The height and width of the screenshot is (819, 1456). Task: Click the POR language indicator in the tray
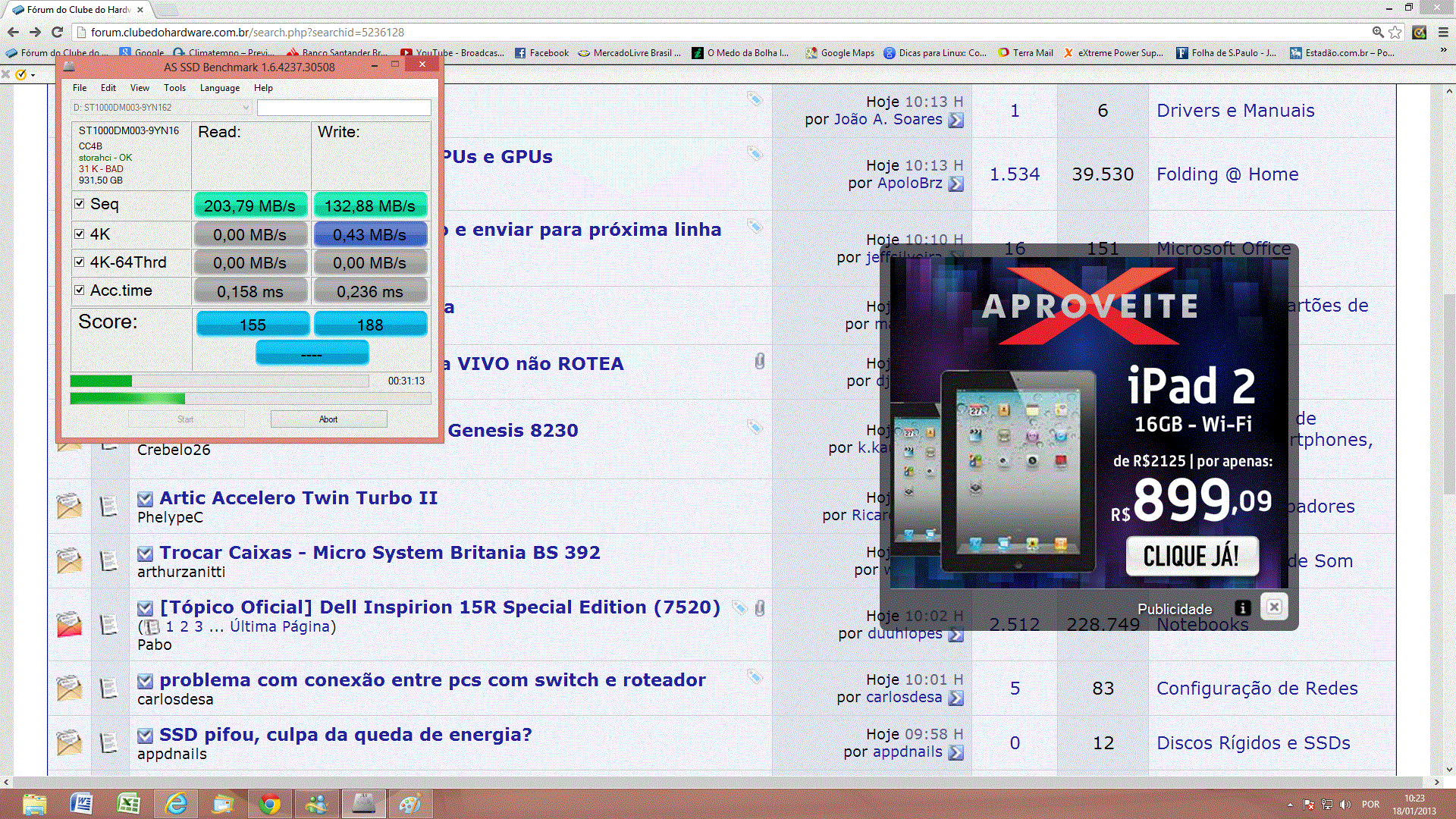1370,805
